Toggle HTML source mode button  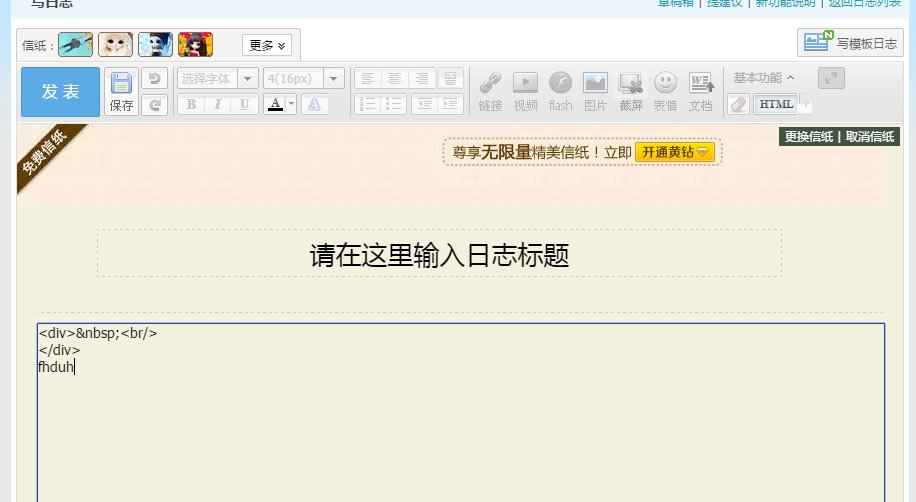[x=776, y=105]
